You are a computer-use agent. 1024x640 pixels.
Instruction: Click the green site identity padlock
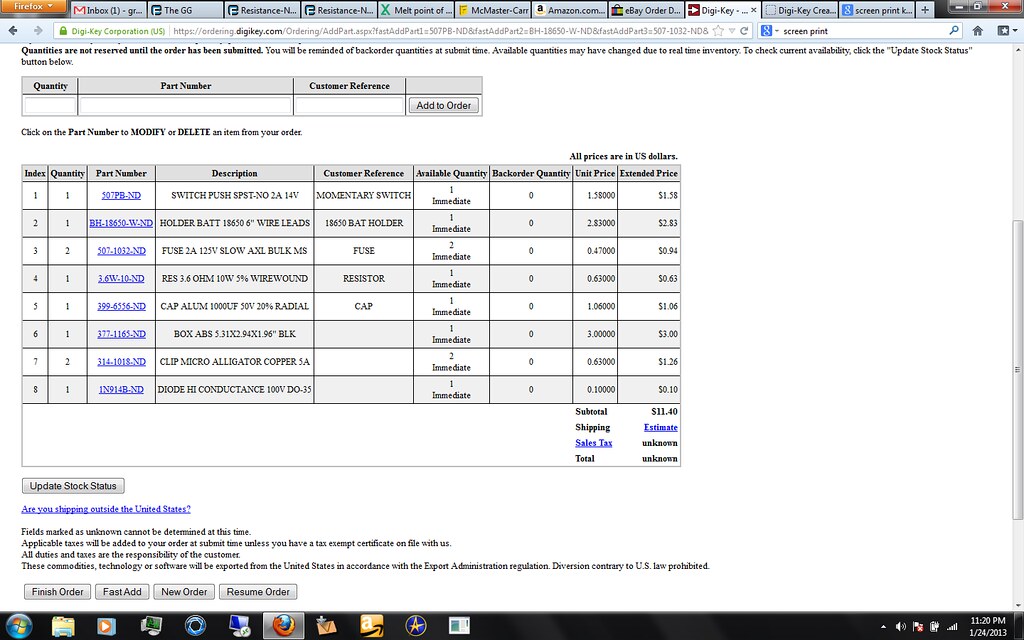coord(62,31)
